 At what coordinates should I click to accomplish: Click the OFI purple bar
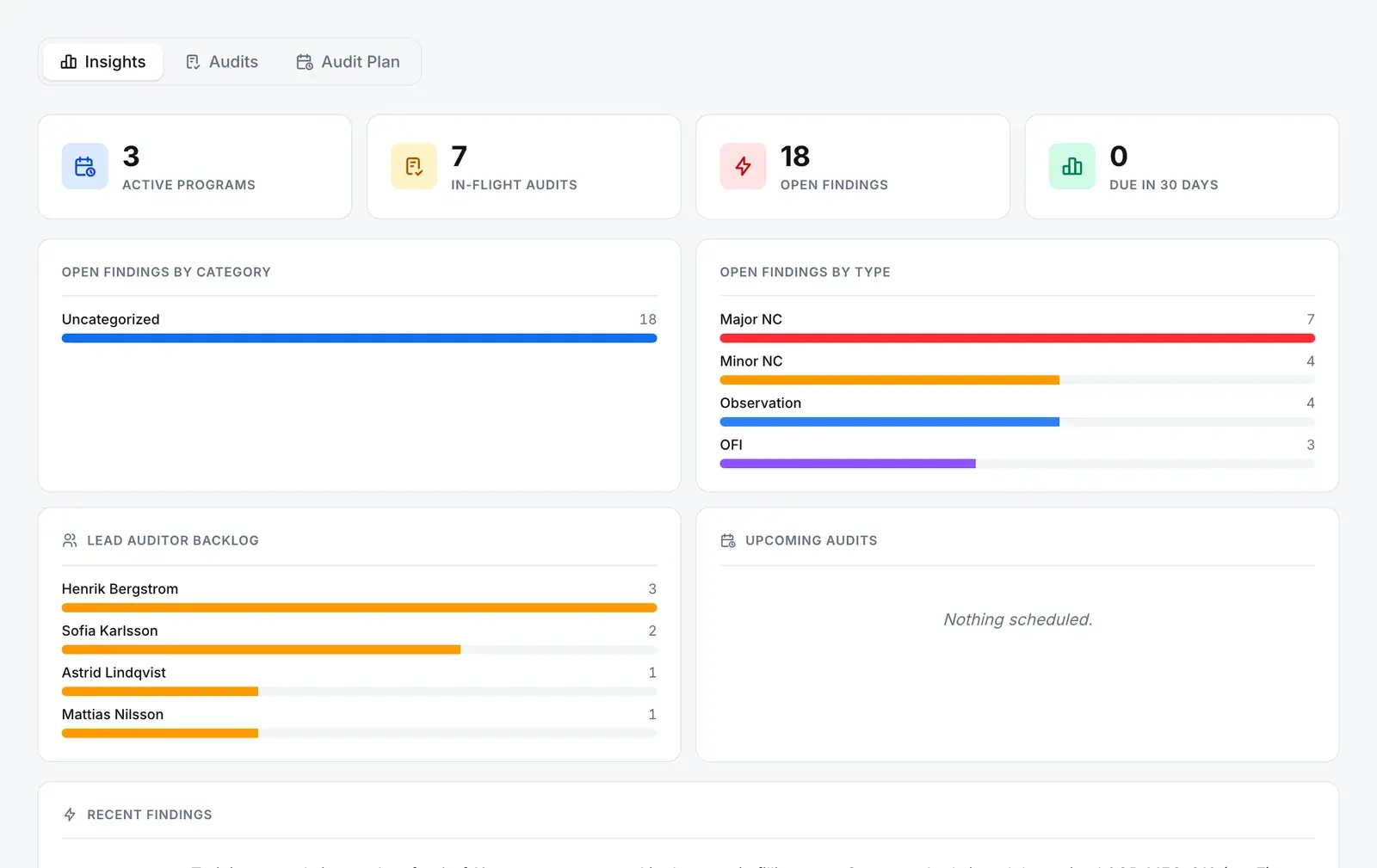point(848,464)
